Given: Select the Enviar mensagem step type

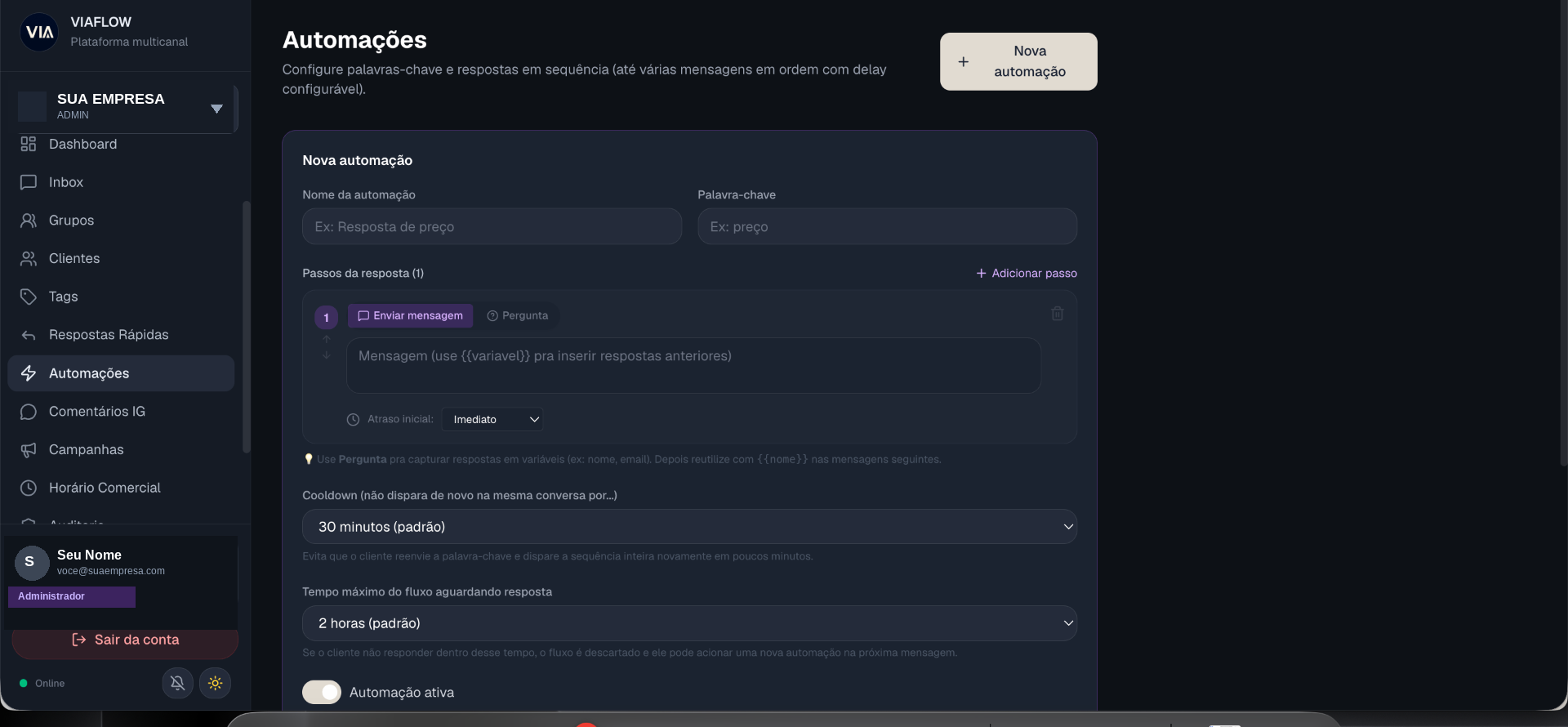Looking at the screenshot, I should pyautogui.click(x=410, y=316).
